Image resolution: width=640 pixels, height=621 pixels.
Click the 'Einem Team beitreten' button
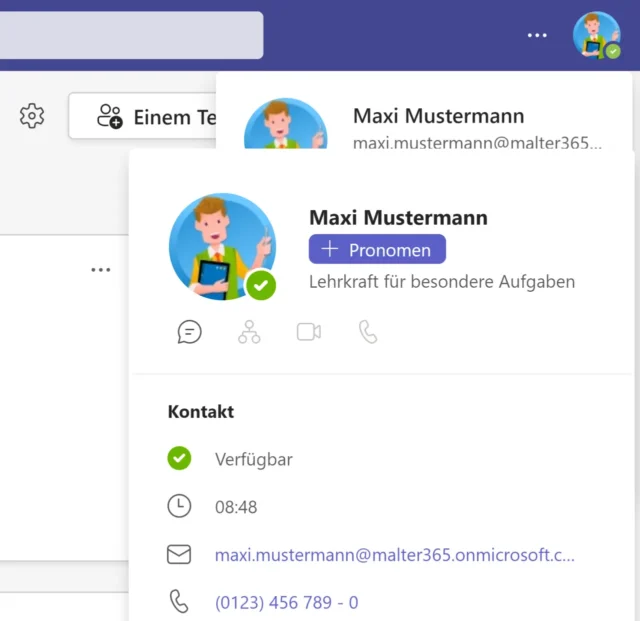pyautogui.click(x=143, y=117)
